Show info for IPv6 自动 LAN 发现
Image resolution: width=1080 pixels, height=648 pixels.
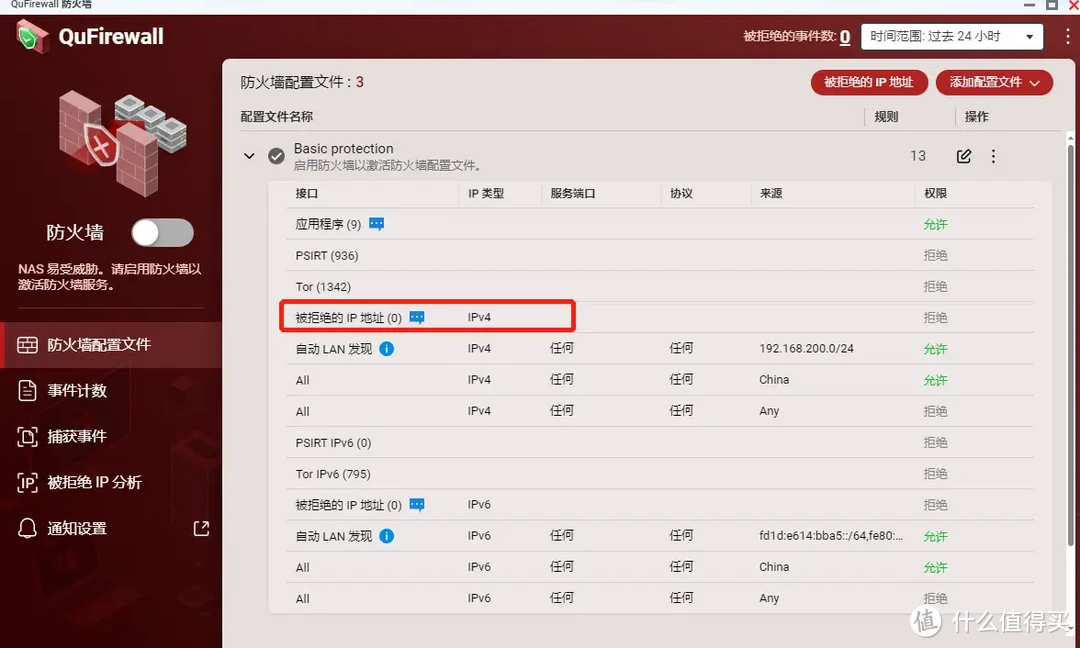[x=387, y=536]
